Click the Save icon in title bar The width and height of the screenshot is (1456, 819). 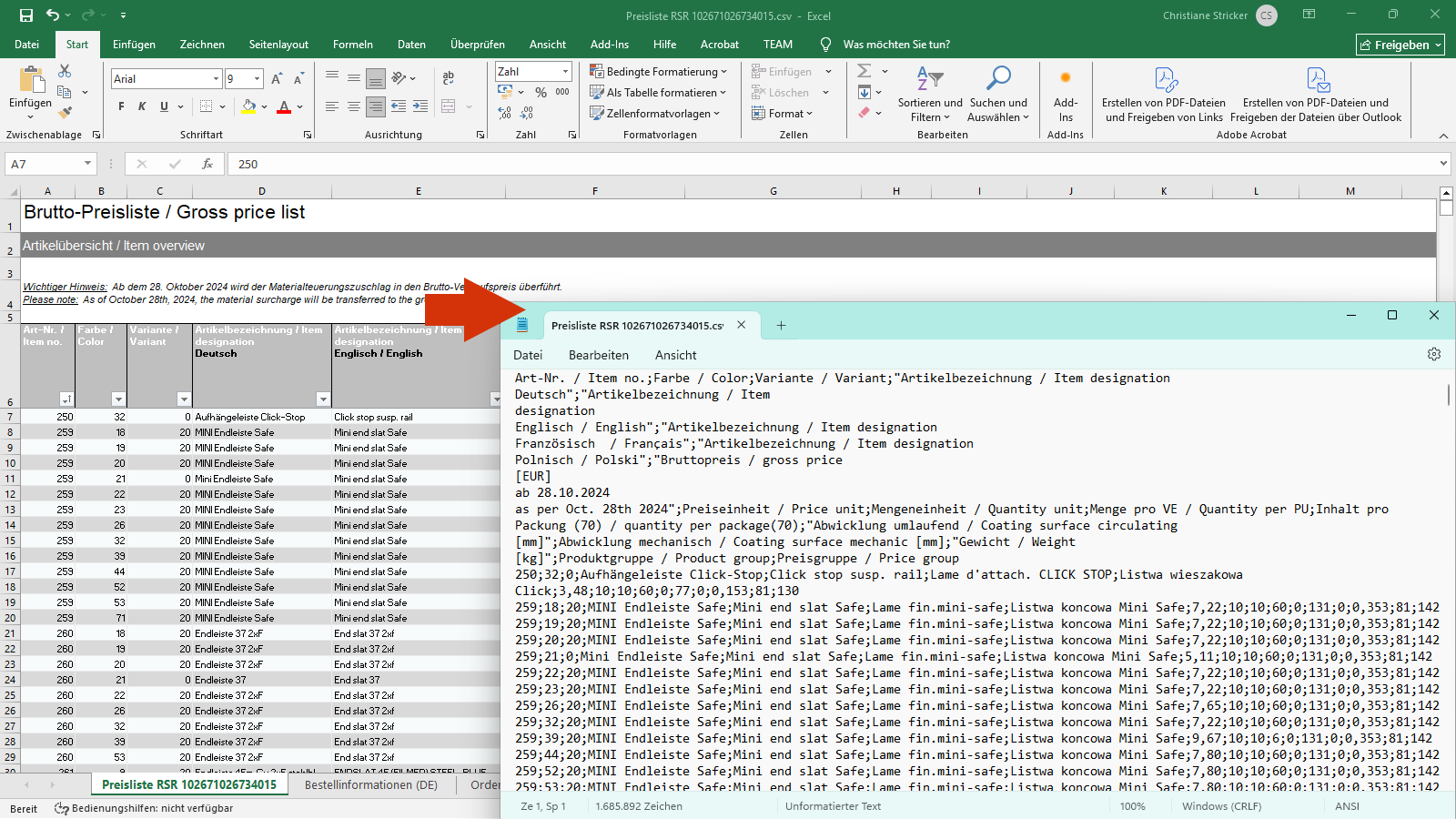tap(25, 15)
